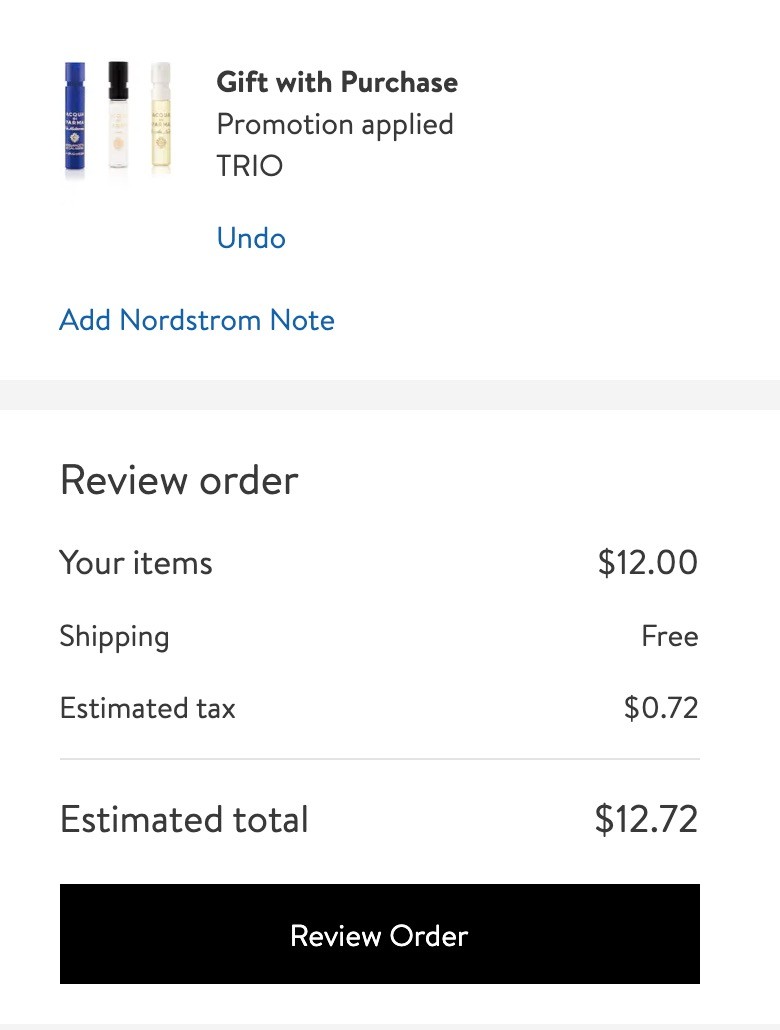Click the white-capped yellow perfume vial
The height and width of the screenshot is (1030, 780).
pyautogui.click(x=161, y=119)
